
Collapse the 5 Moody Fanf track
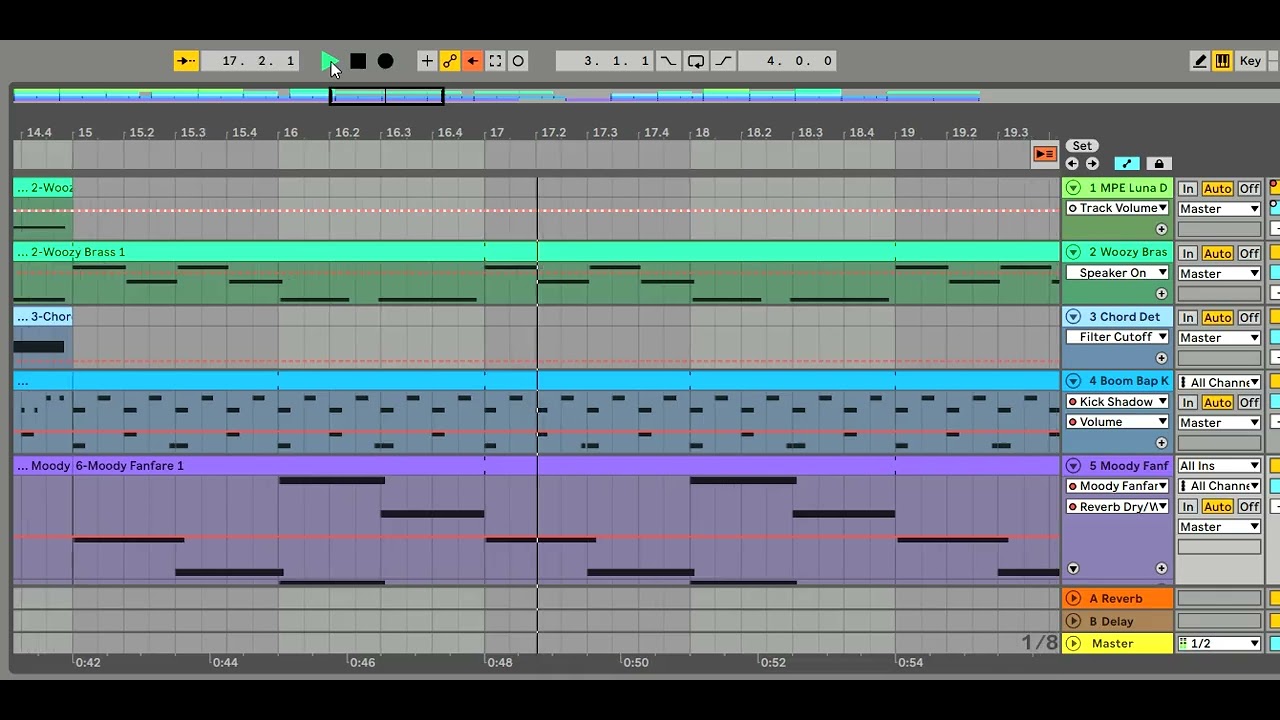[1073, 466]
